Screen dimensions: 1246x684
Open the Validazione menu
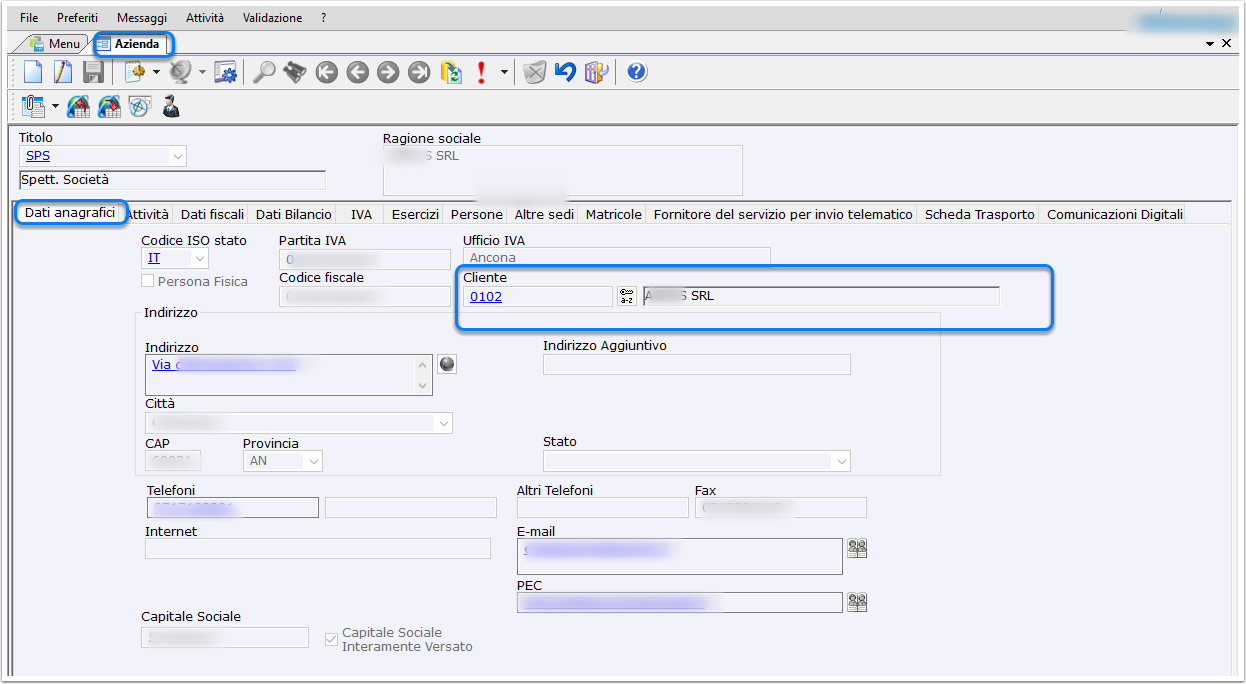(x=272, y=18)
